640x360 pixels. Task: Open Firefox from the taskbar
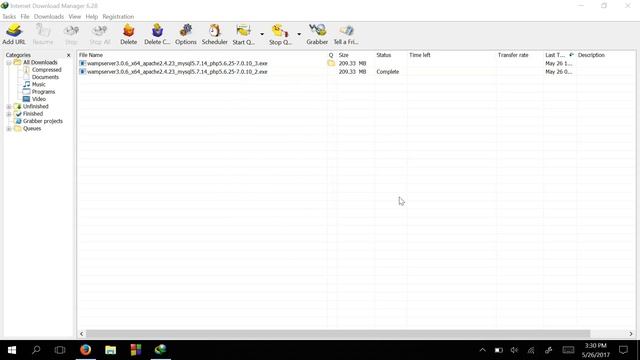[x=85, y=350]
